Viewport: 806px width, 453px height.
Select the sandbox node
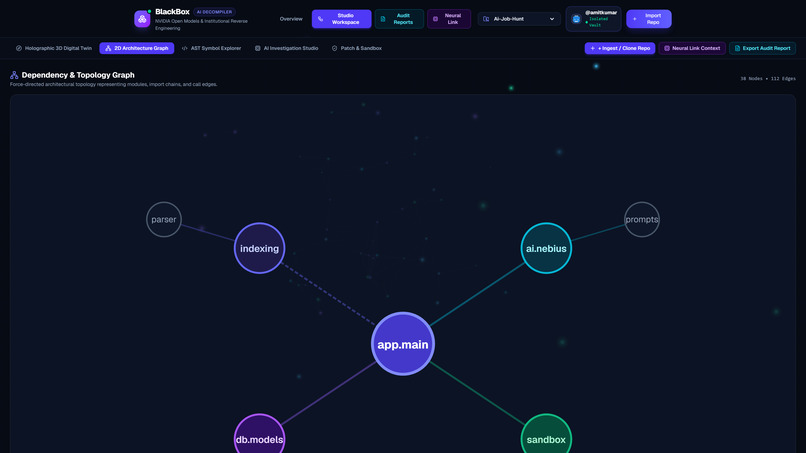546,433
